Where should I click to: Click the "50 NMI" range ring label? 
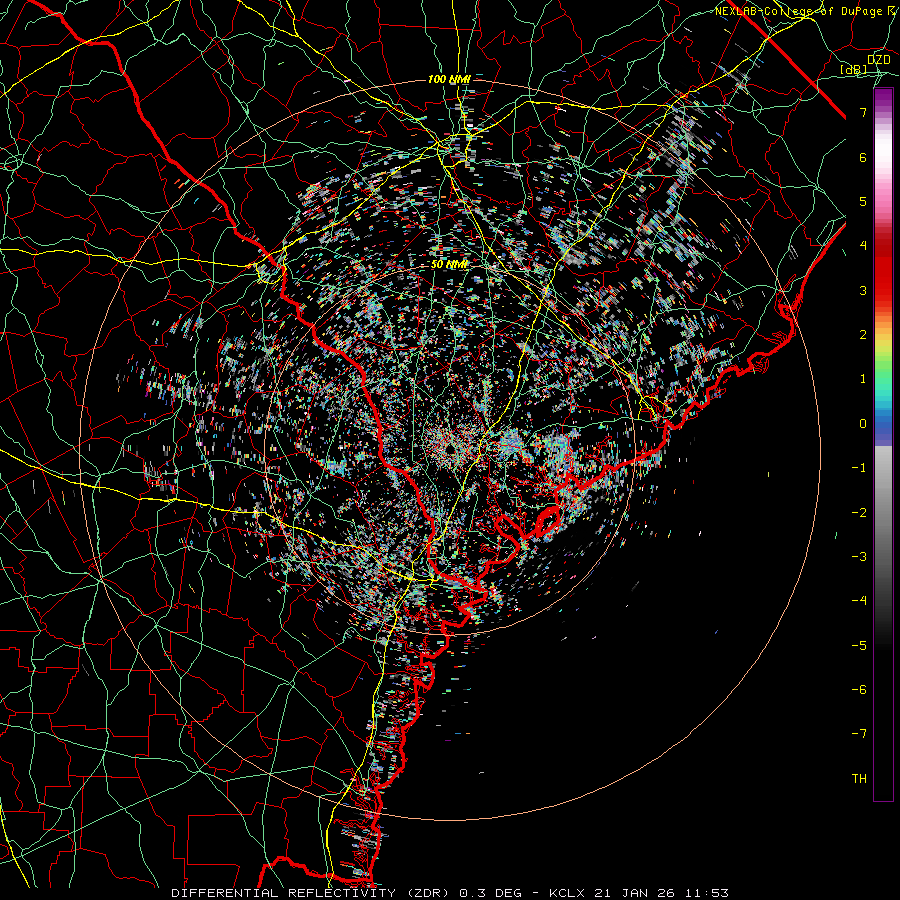coord(449,264)
